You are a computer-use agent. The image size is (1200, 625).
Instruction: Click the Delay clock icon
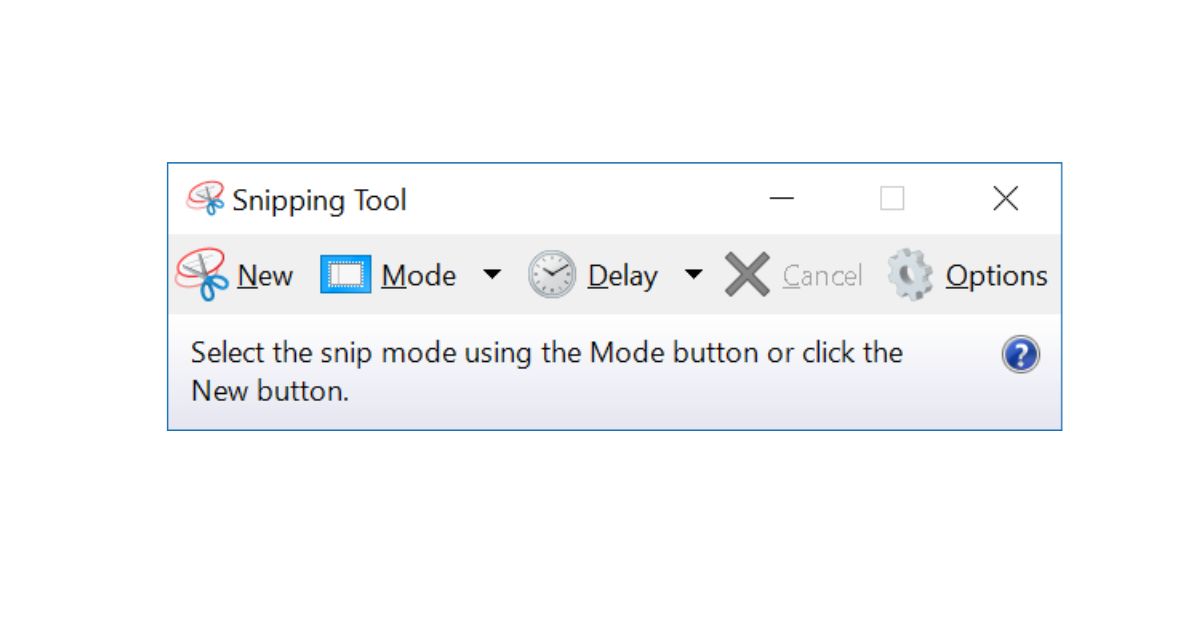pyautogui.click(x=552, y=275)
